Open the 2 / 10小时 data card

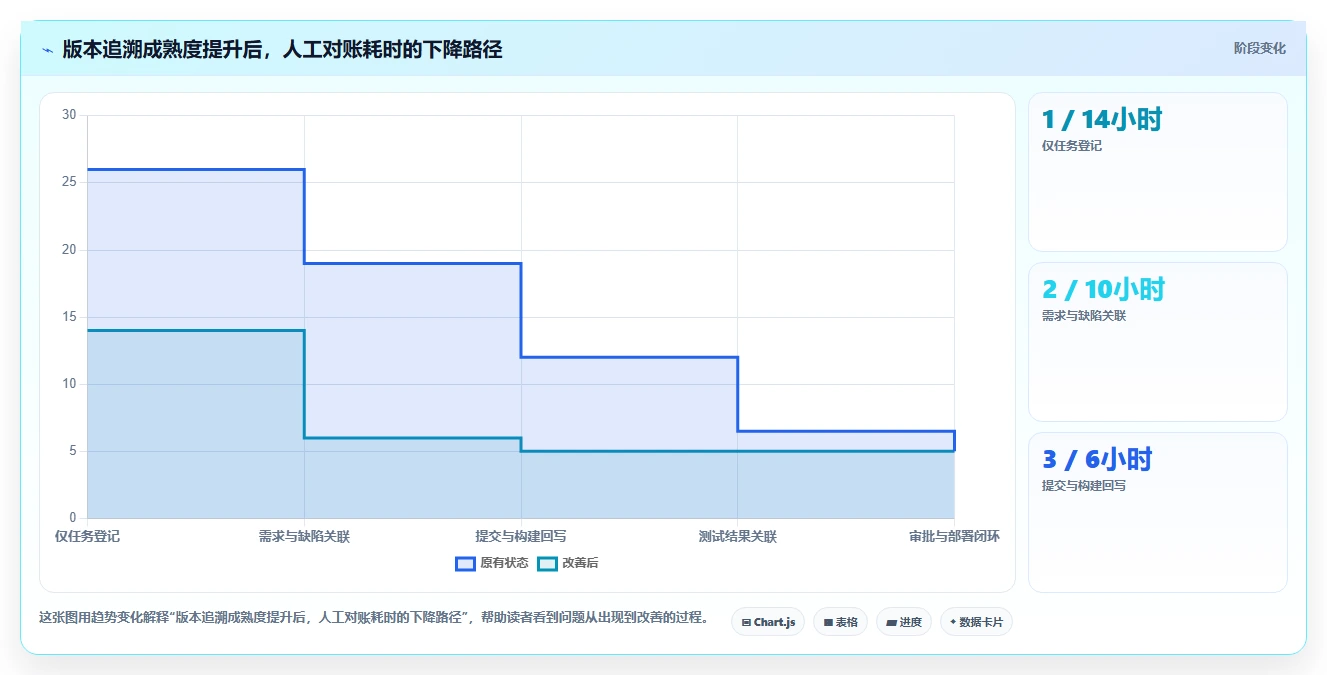pos(1157,342)
